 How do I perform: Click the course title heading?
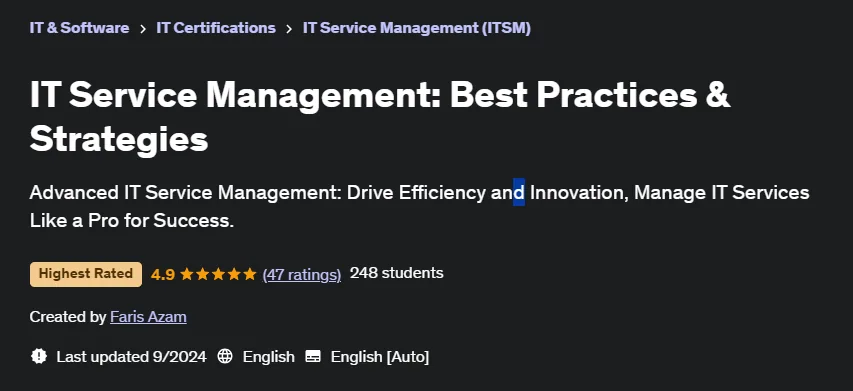[380, 117]
